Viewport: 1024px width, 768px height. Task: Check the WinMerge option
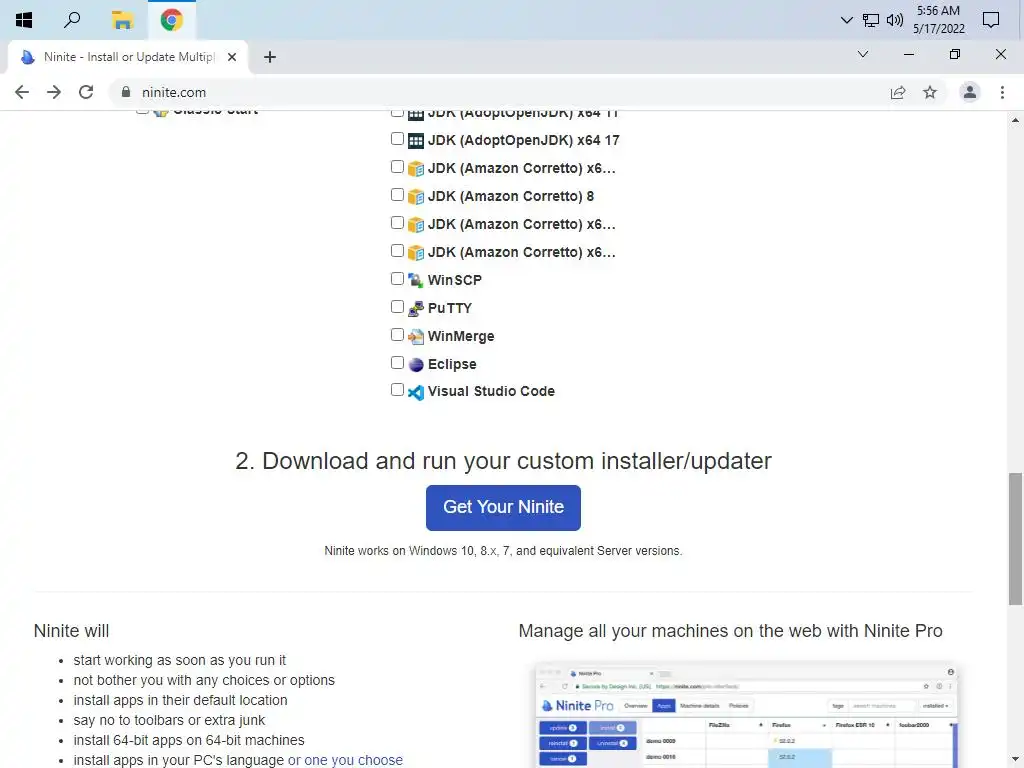coord(397,335)
